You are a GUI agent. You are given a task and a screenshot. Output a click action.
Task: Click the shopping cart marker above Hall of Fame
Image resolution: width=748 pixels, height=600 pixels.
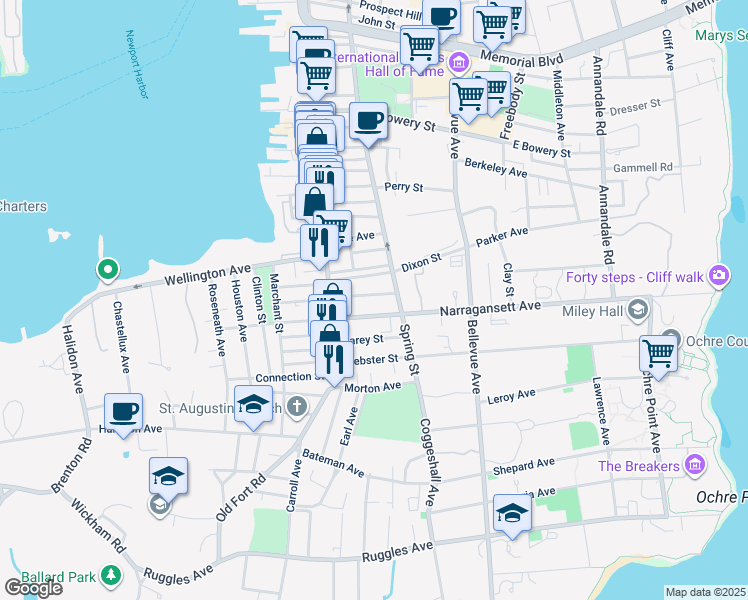[x=419, y=47]
